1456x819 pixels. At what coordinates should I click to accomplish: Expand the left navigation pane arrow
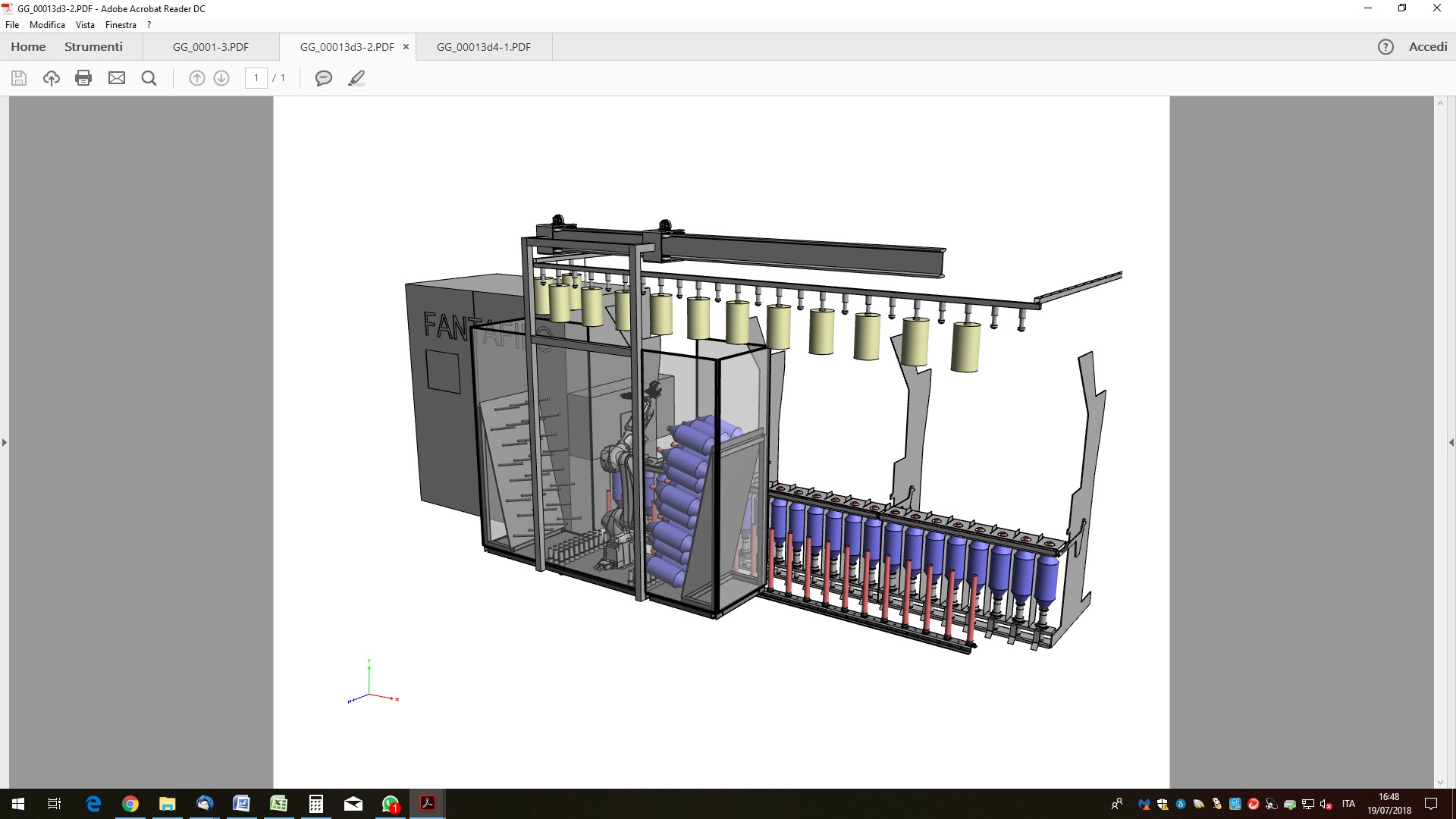coord(5,442)
